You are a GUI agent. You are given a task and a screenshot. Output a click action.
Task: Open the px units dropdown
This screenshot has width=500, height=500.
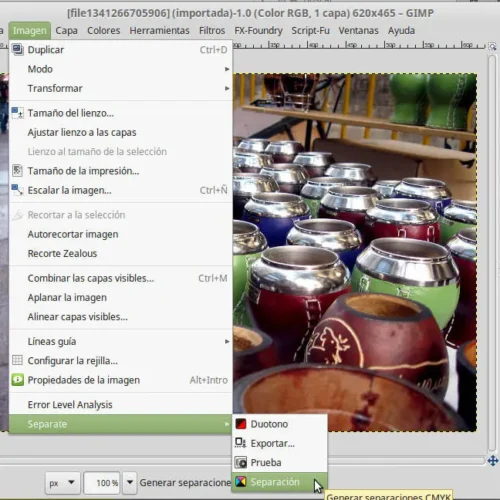tap(63, 483)
